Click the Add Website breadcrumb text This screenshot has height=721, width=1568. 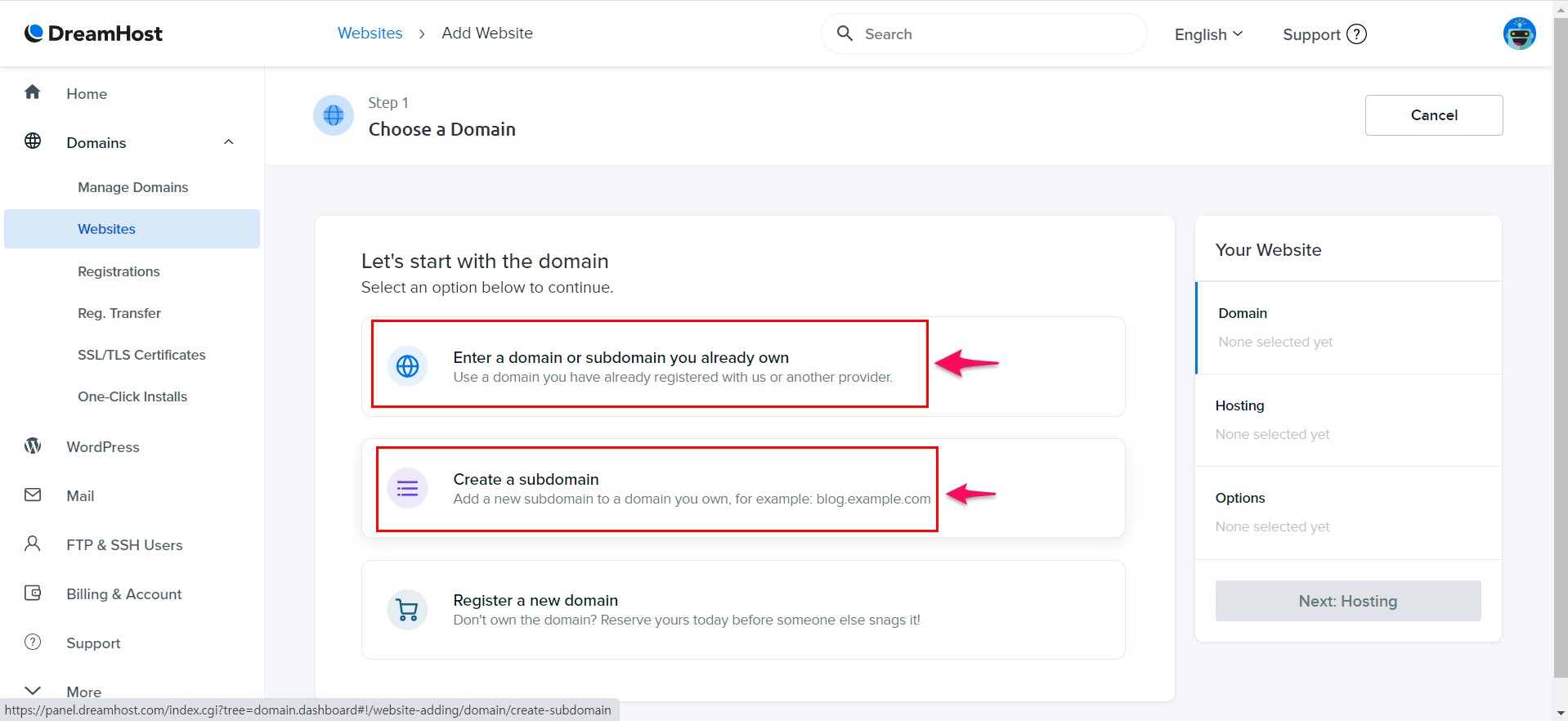coord(487,33)
